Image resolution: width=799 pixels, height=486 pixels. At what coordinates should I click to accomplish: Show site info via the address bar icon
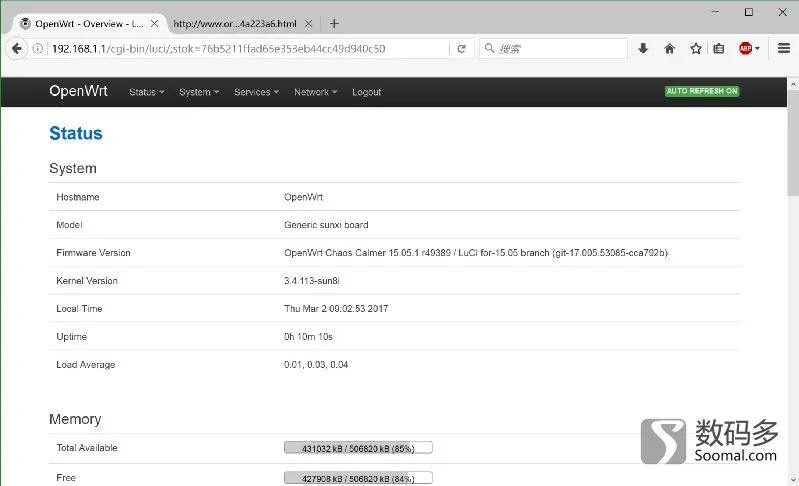(38, 48)
